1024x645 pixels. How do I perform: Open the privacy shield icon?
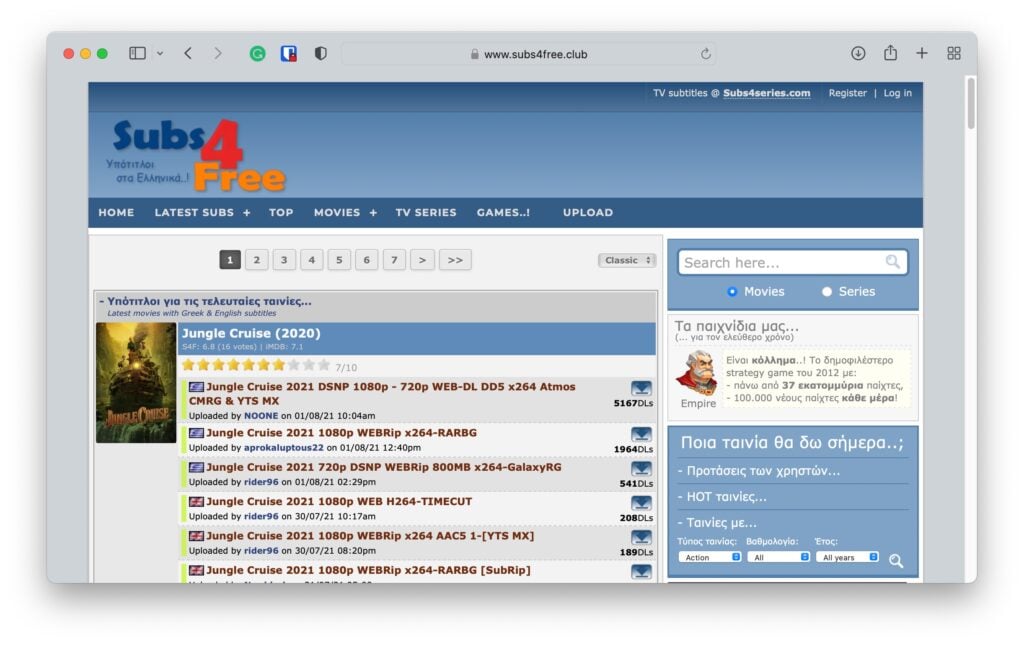(x=321, y=54)
